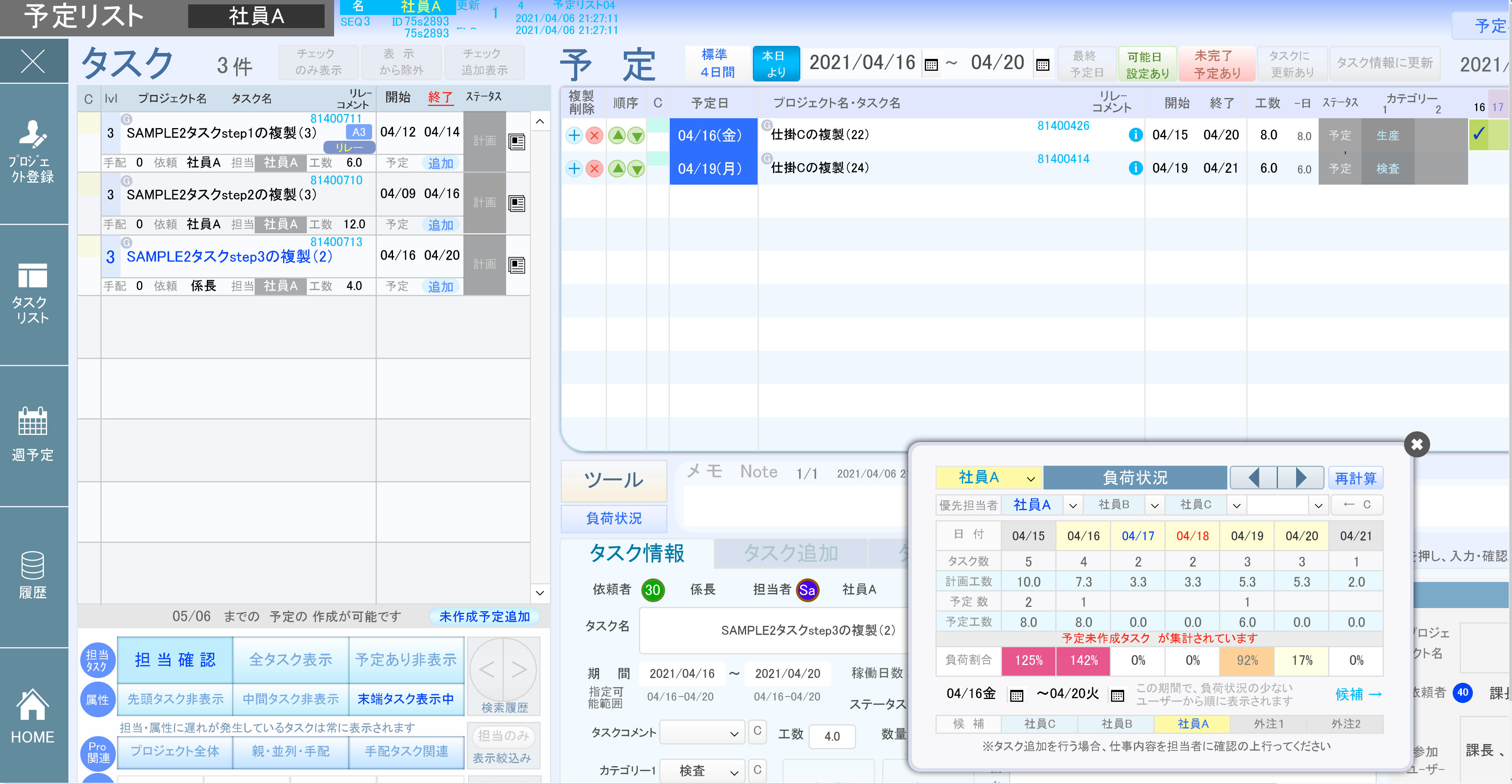Open the weekly schedule calendar icon
1512x784 pixels.
[33, 434]
